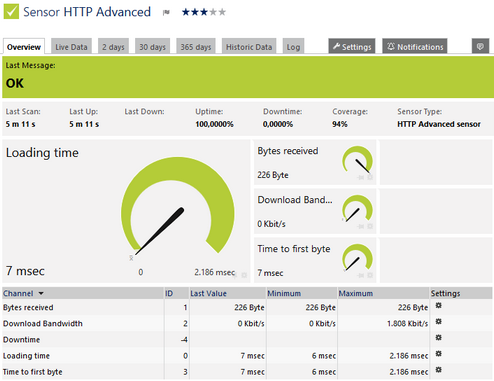The height and width of the screenshot is (381, 494).
Task: Open the Notifications tab with bell
Action: [415, 46]
